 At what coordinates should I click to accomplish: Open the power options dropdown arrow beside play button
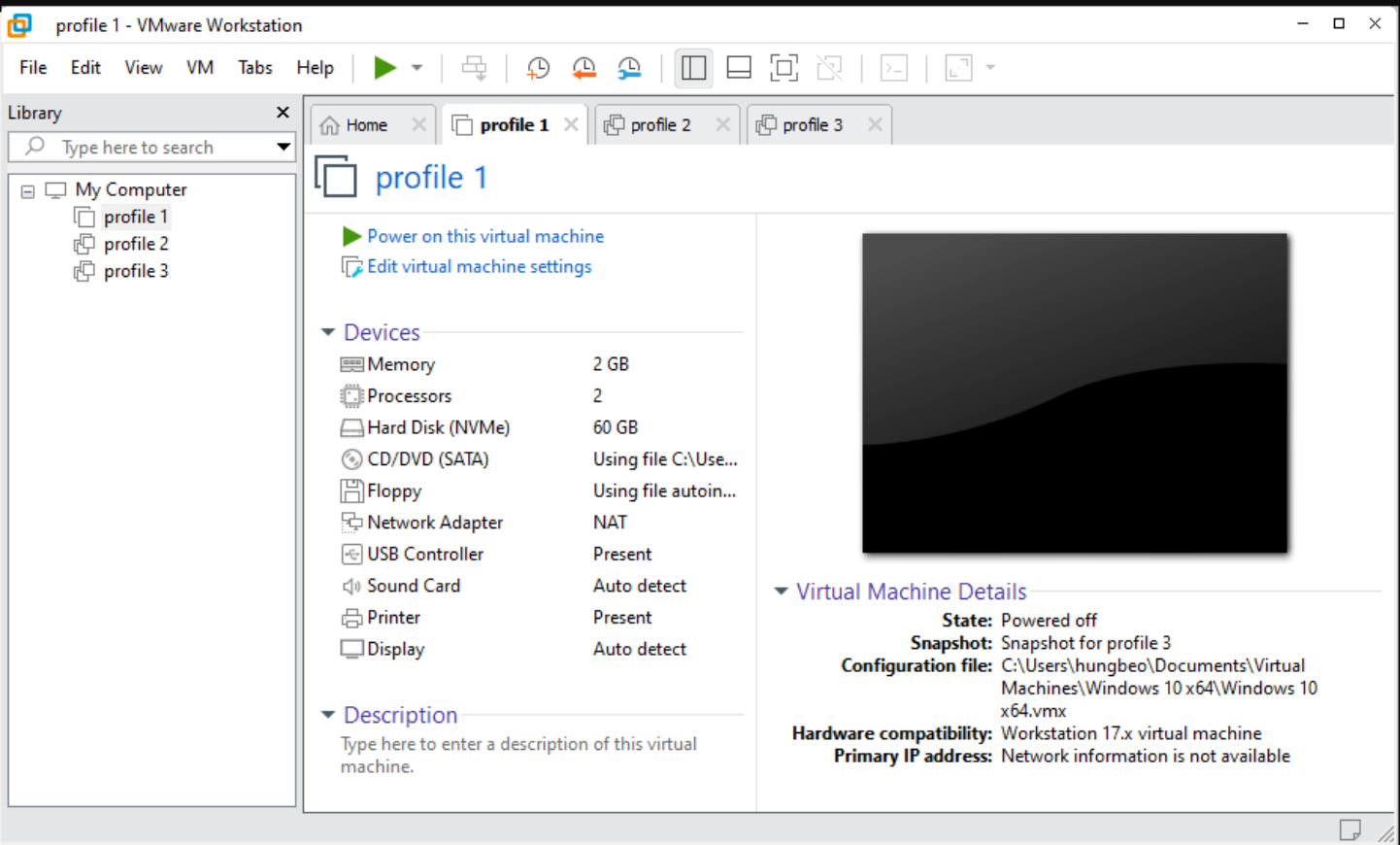click(x=417, y=68)
